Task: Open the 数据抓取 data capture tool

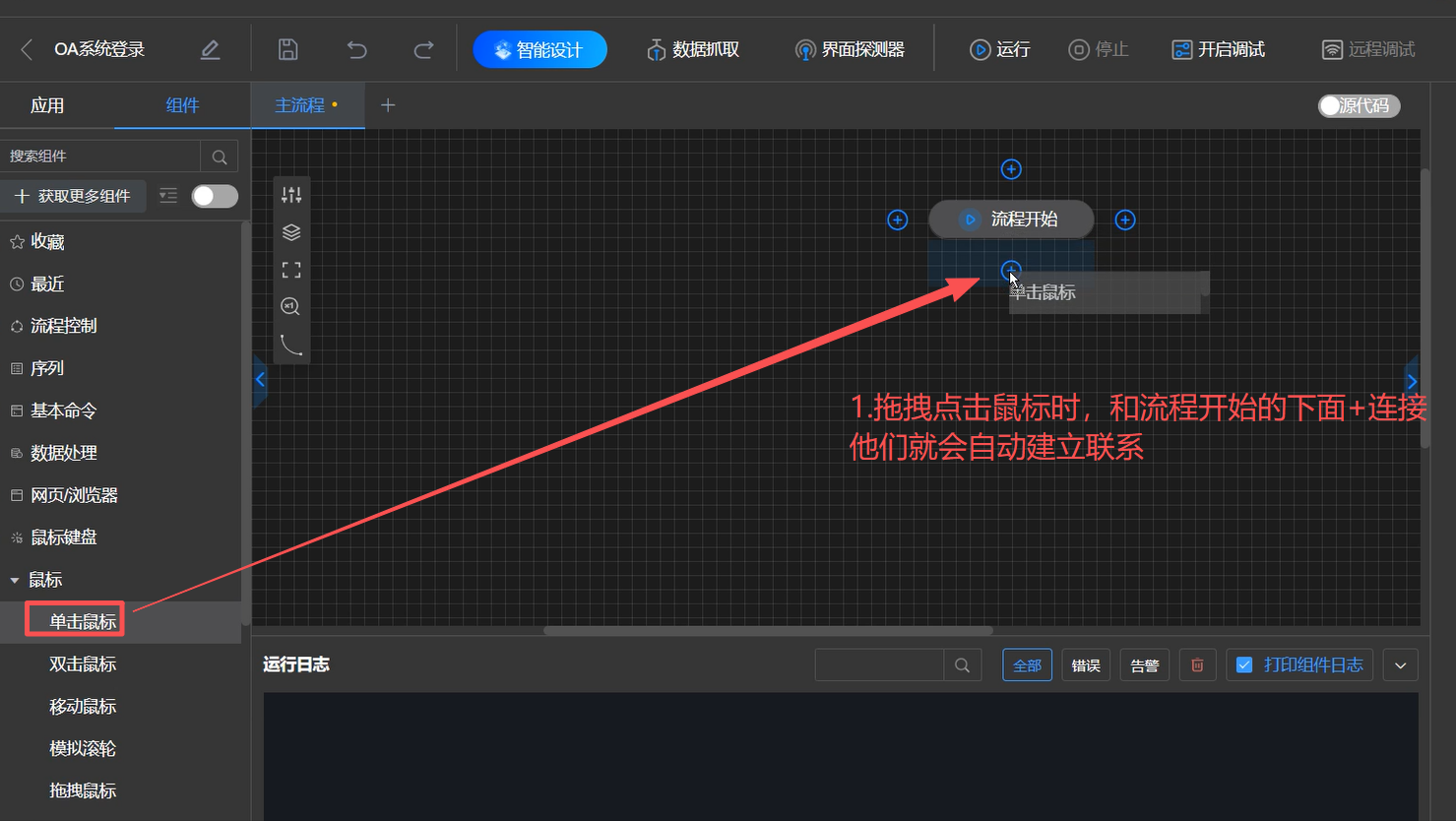Action: 693,49
